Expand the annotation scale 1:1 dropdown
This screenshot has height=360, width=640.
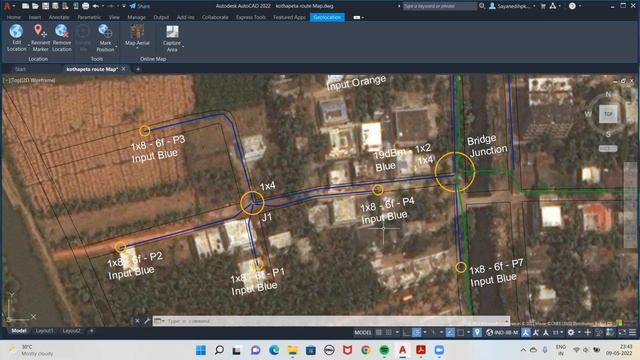pos(562,333)
